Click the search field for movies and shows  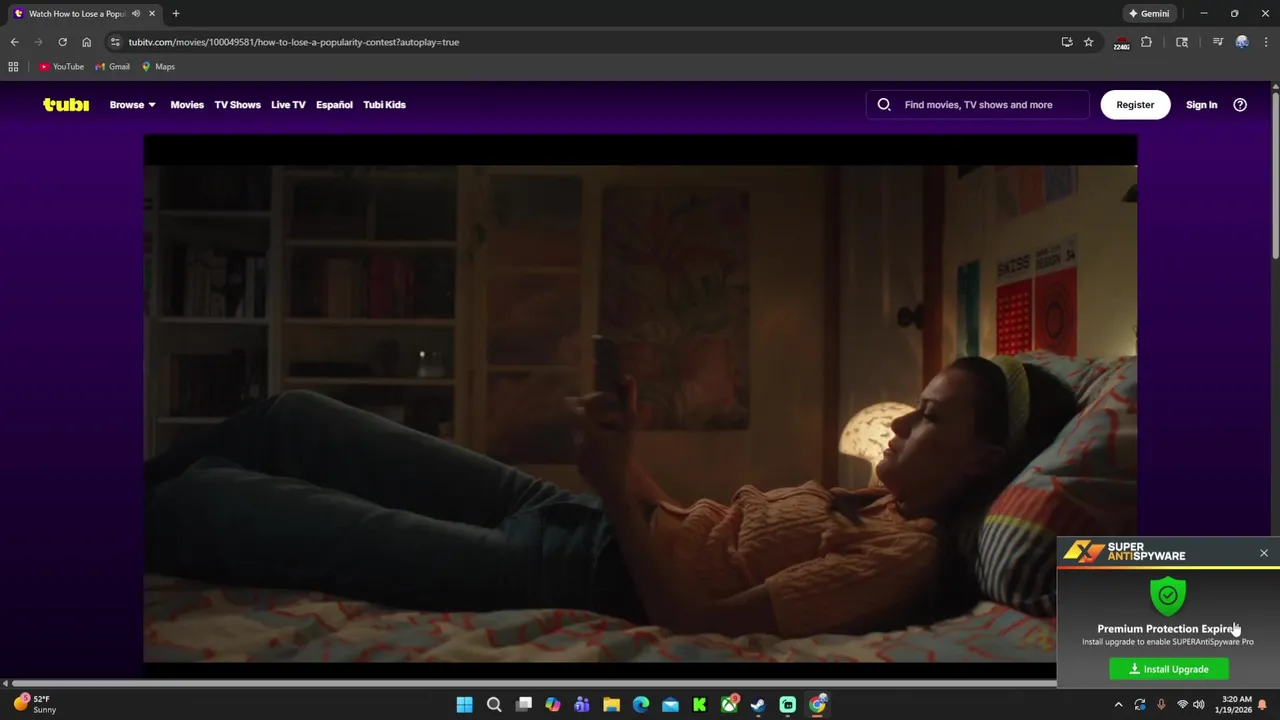[x=978, y=104]
